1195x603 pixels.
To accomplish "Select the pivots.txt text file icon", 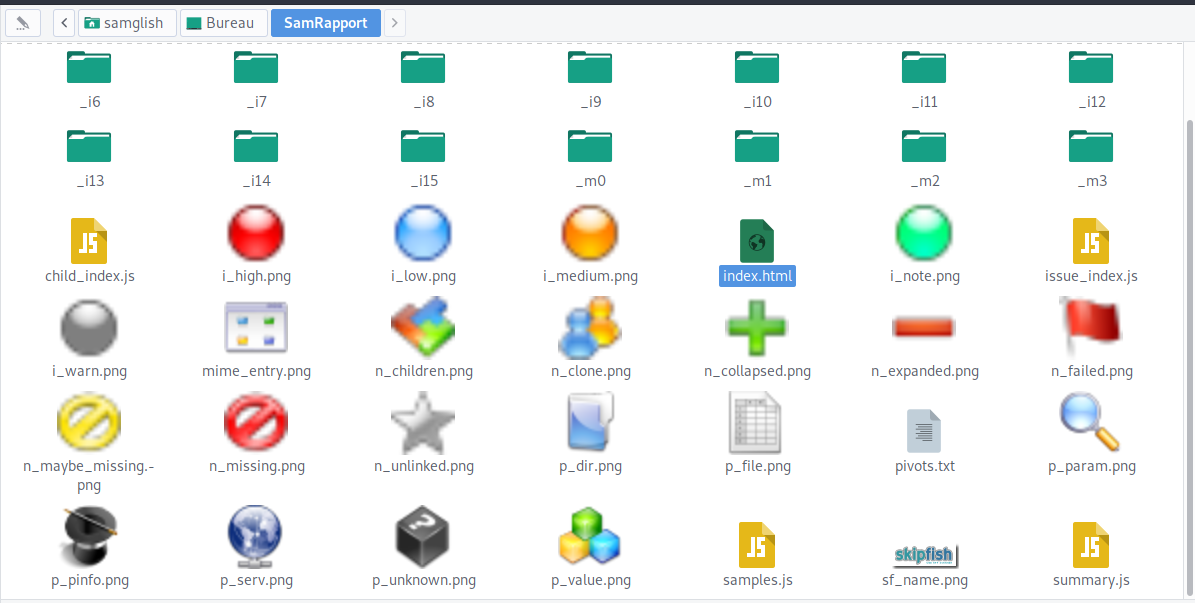I will click(x=924, y=431).
